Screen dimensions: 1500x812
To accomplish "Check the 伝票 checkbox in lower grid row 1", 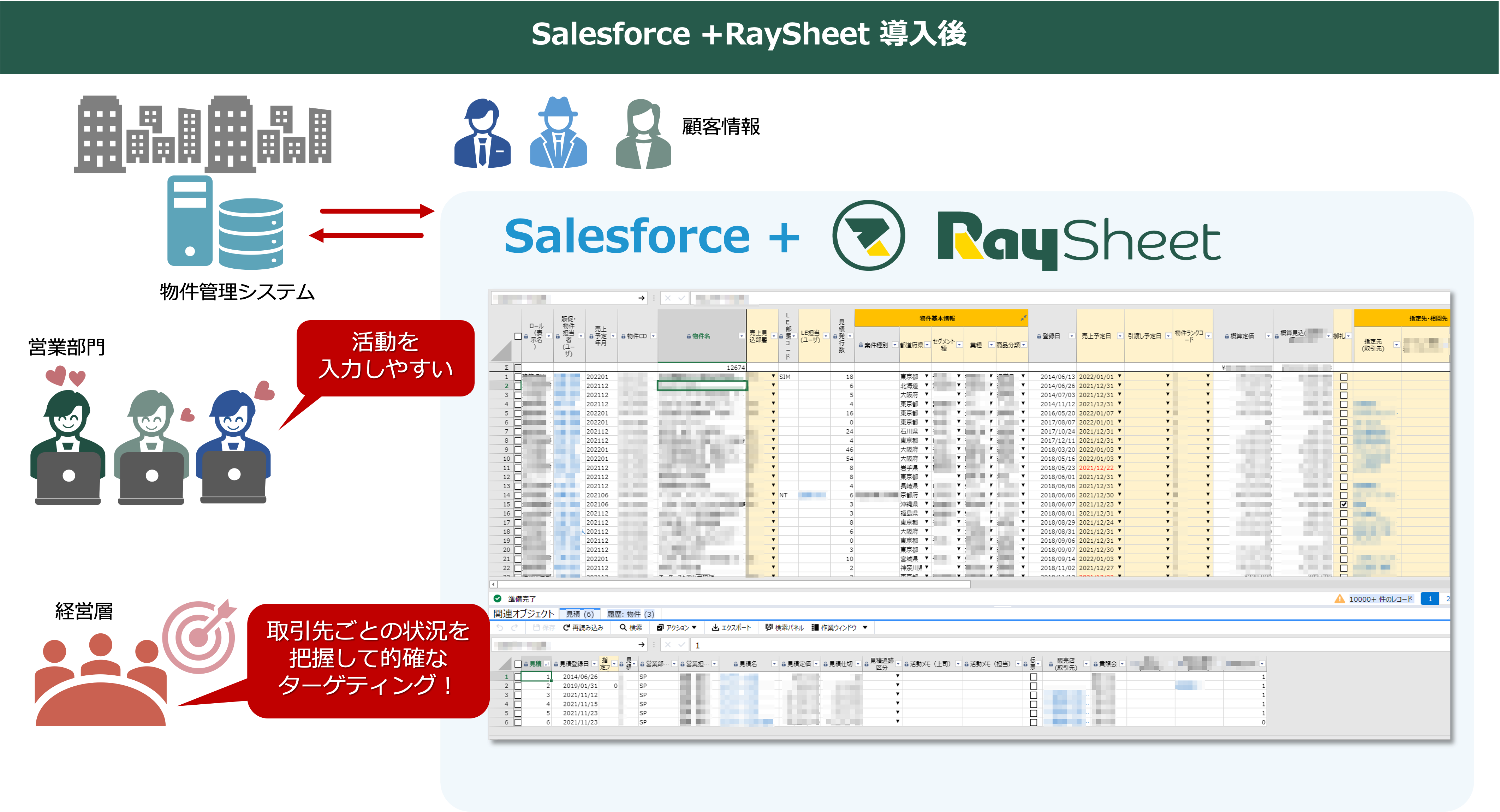I will point(1033,677).
